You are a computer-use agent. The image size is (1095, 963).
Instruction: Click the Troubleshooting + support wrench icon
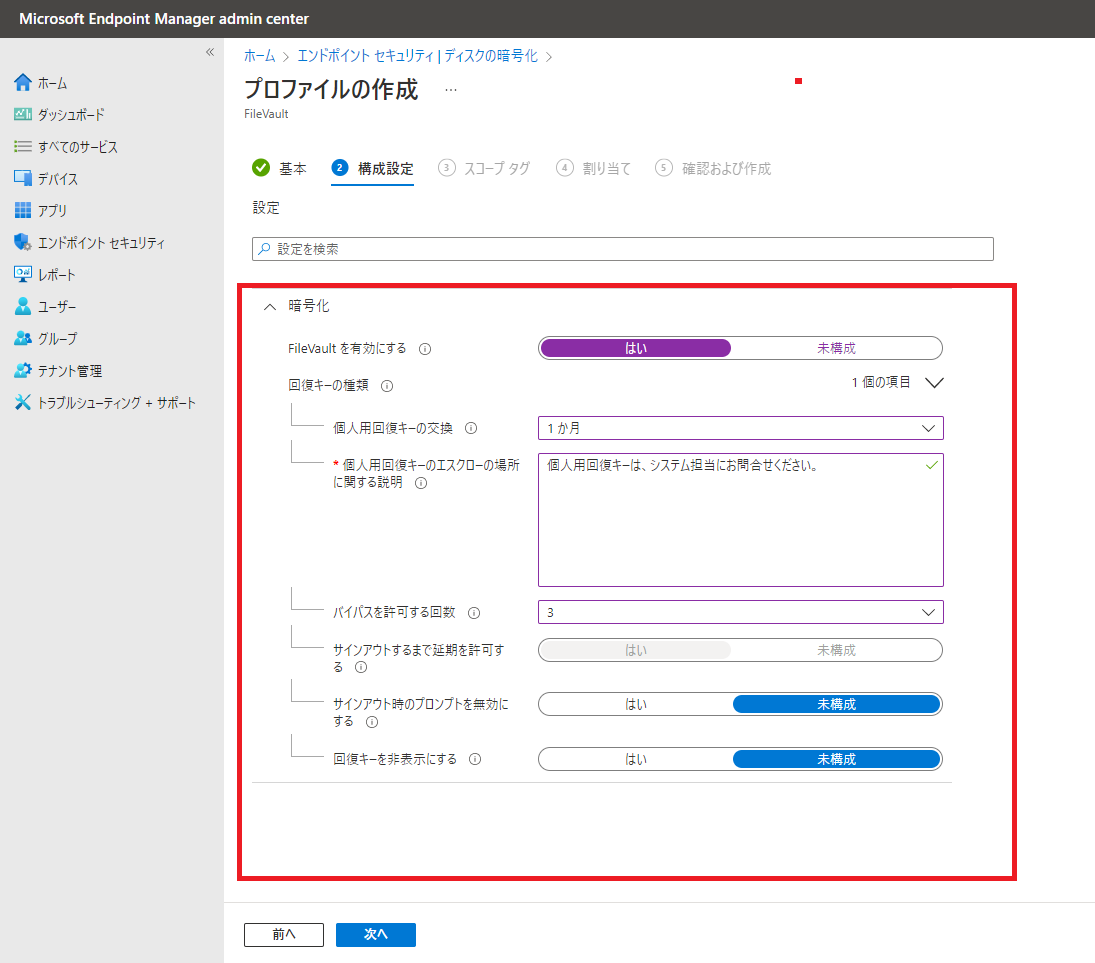pos(22,402)
